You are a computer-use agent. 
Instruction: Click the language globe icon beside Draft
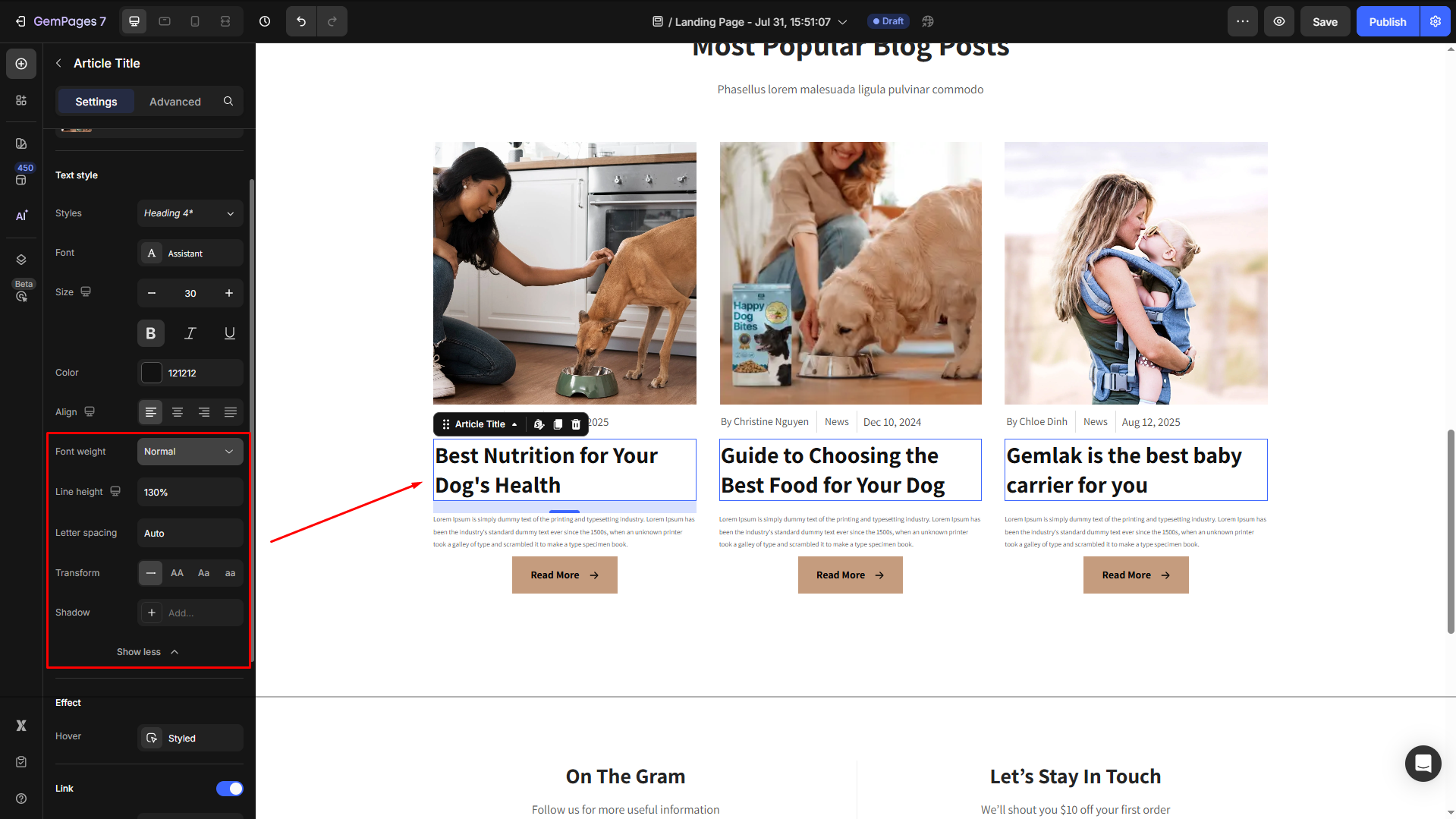(928, 21)
